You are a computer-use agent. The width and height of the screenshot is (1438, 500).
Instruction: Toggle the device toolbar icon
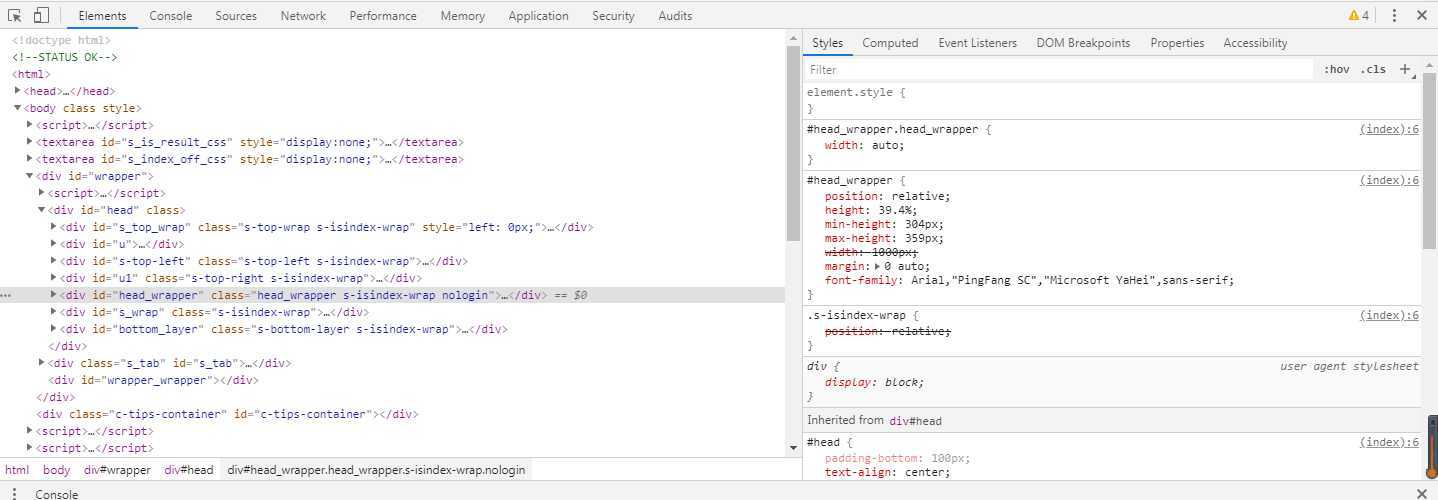[x=41, y=15]
